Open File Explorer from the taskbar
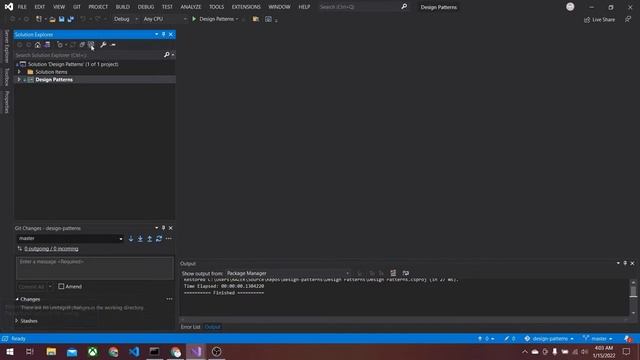 51,351
